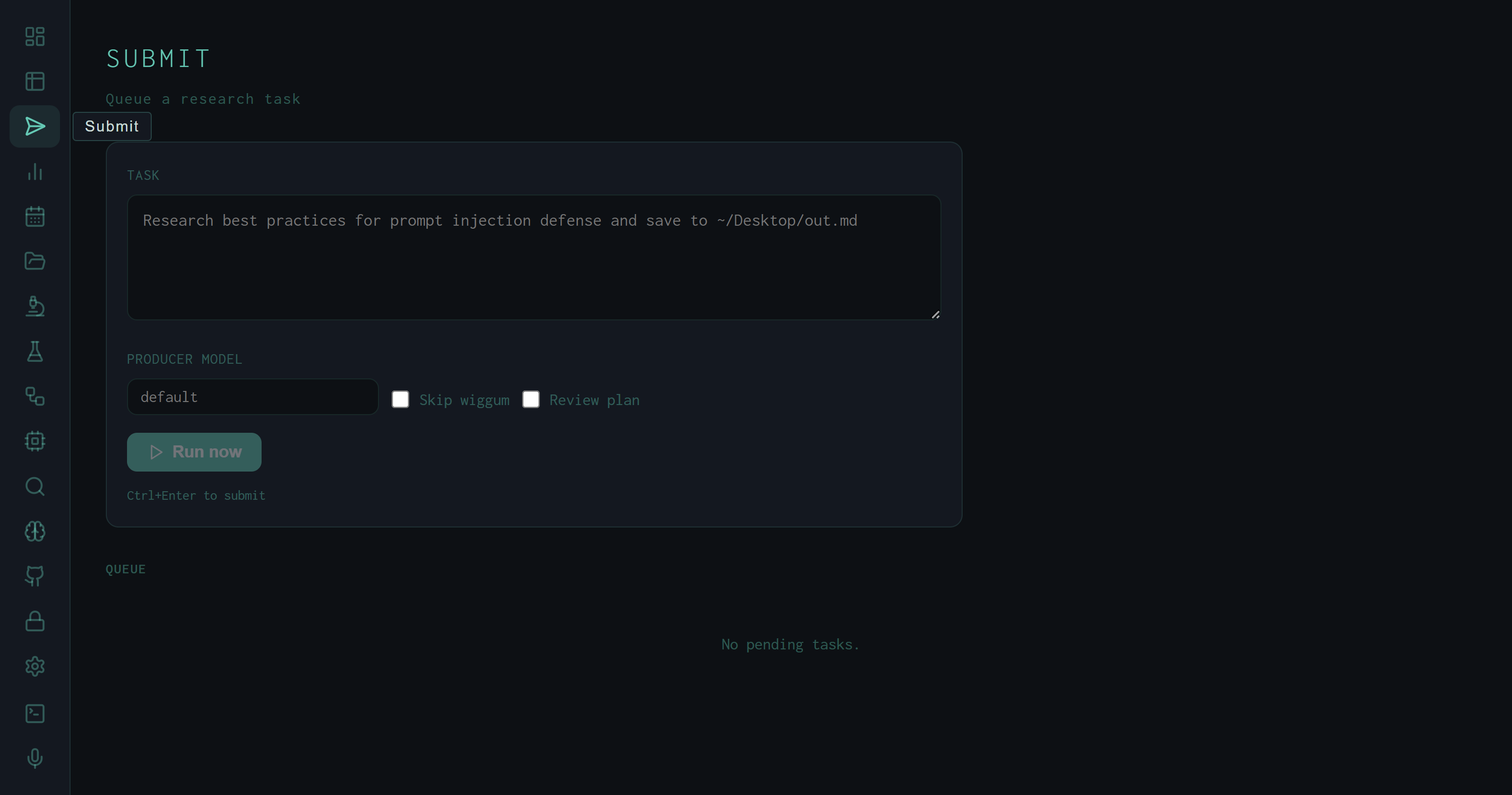Open the CPU chip icon in sidebar

tap(35, 441)
